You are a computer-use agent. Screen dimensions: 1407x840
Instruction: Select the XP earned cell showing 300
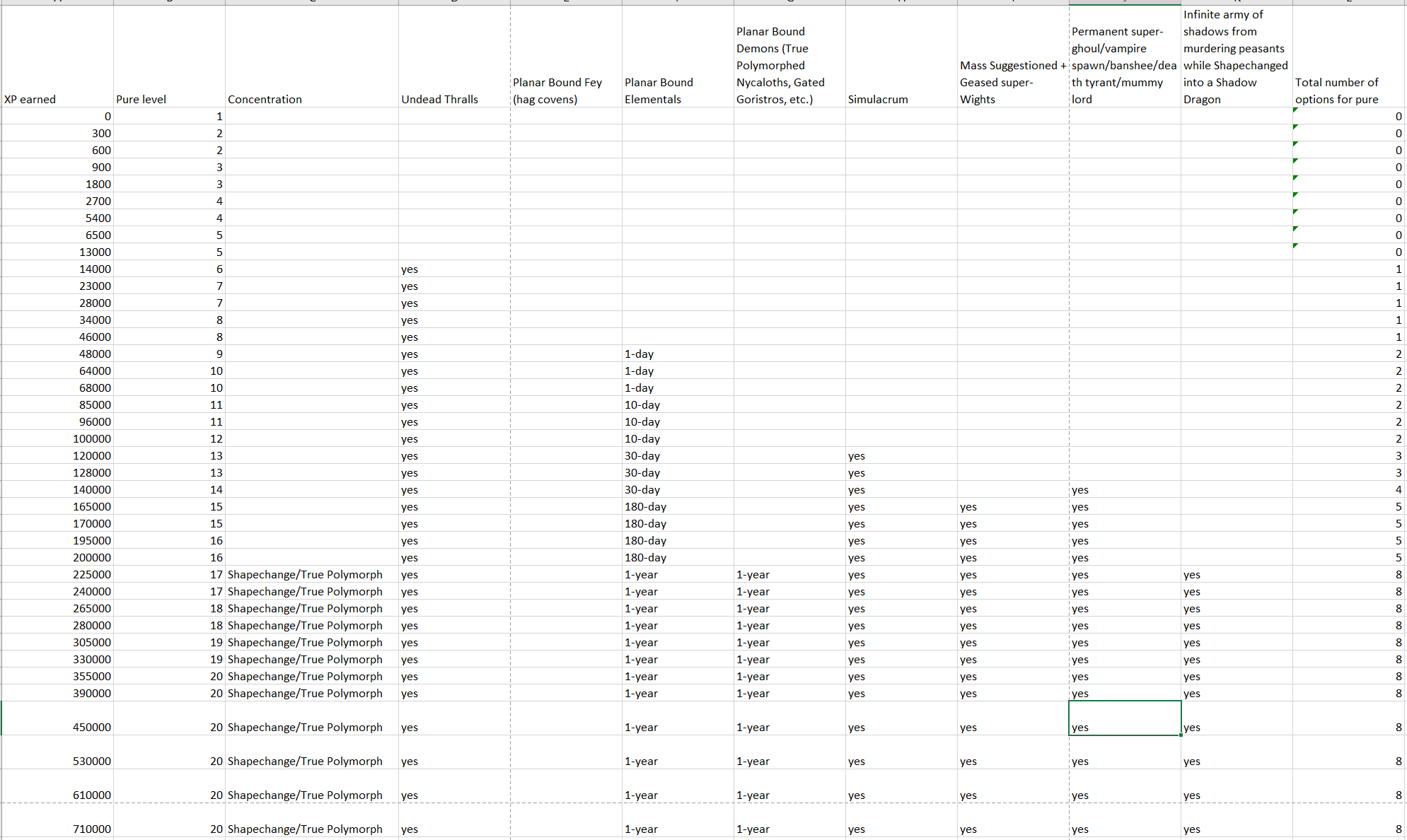(x=57, y=133)
